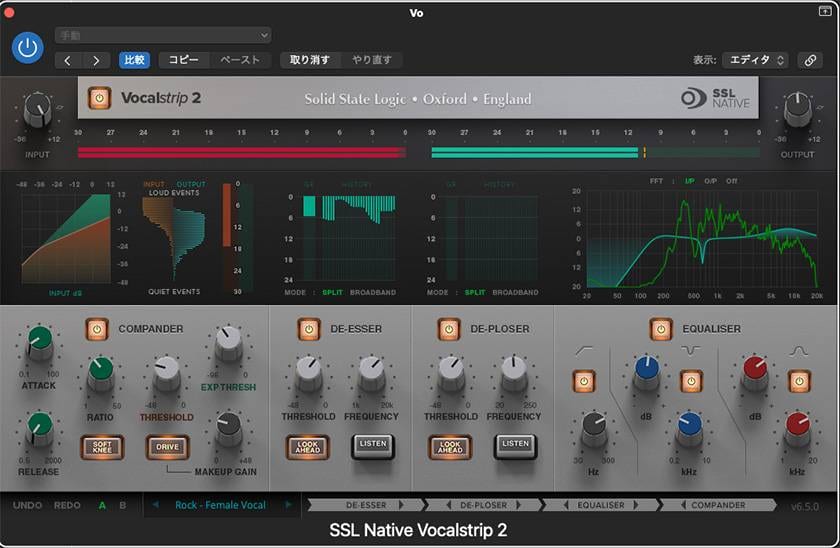The width and height of the screenshot is (840, 548).
Task: Click REDO in the bottom bar
Action: (67, 505)
